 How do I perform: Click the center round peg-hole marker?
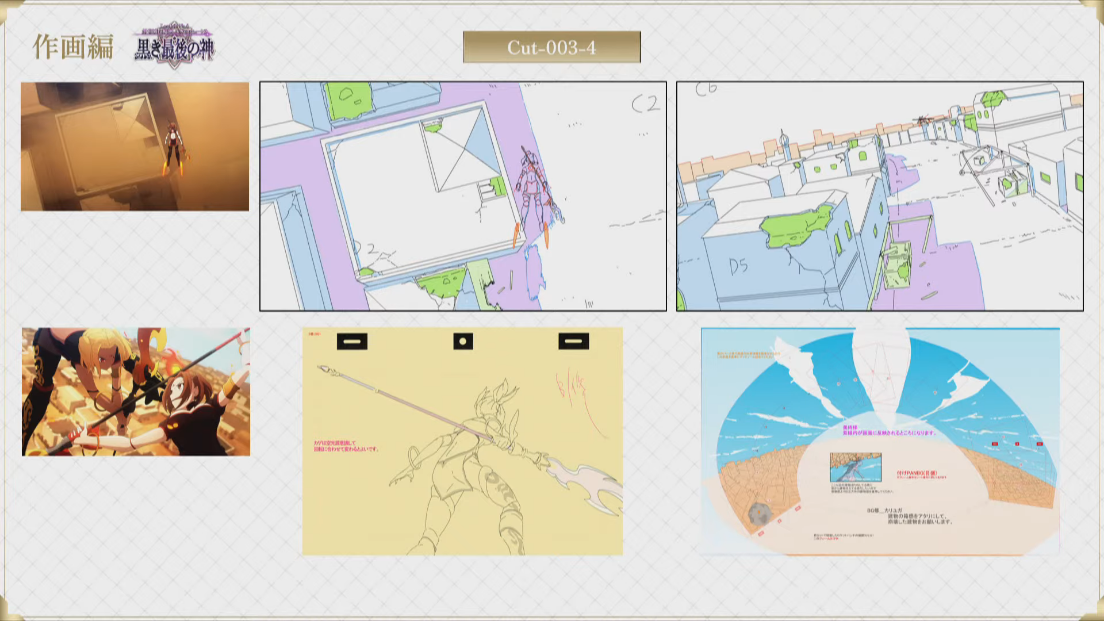(462, 342)
